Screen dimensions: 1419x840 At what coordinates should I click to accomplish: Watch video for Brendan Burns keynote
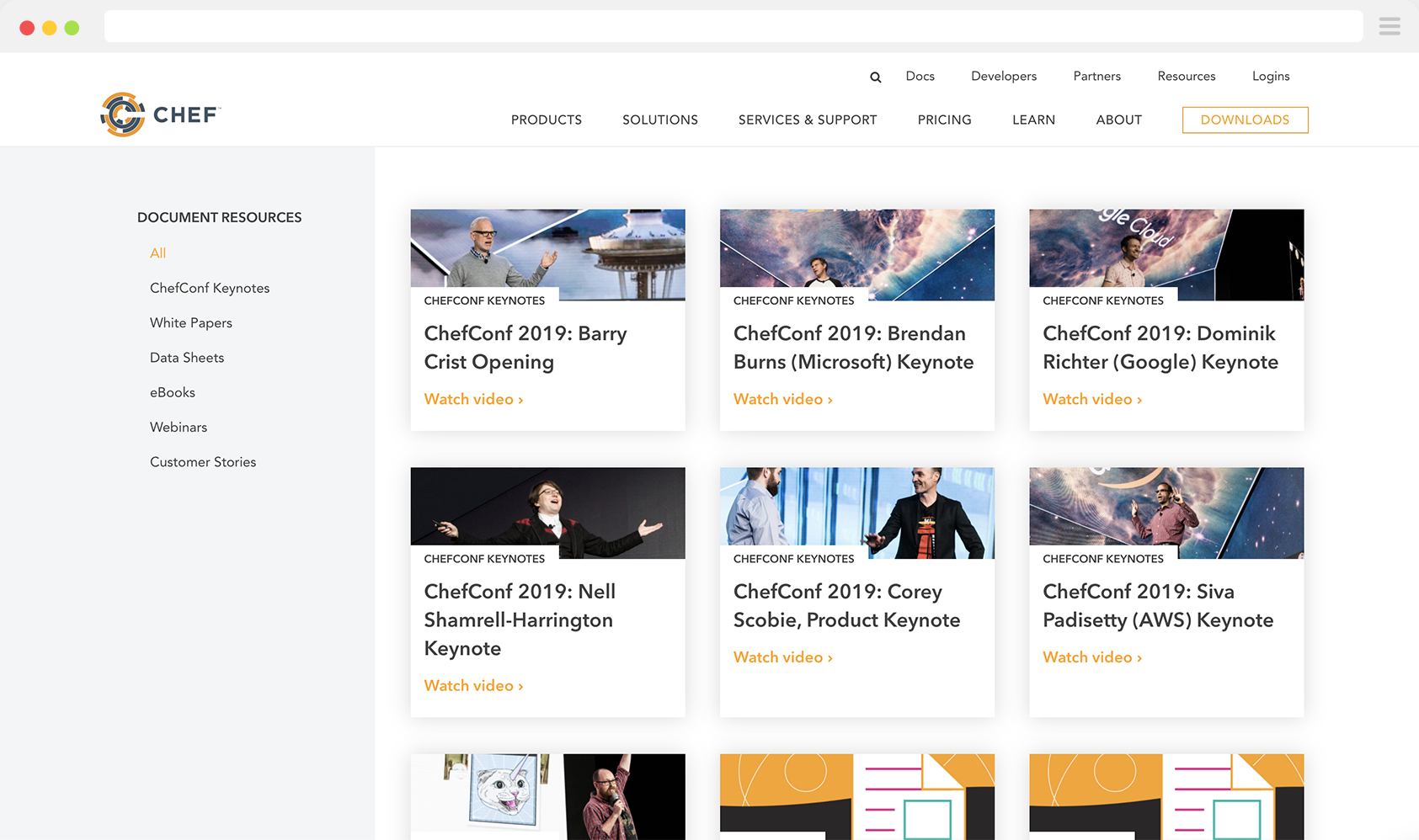coord(782,399)
